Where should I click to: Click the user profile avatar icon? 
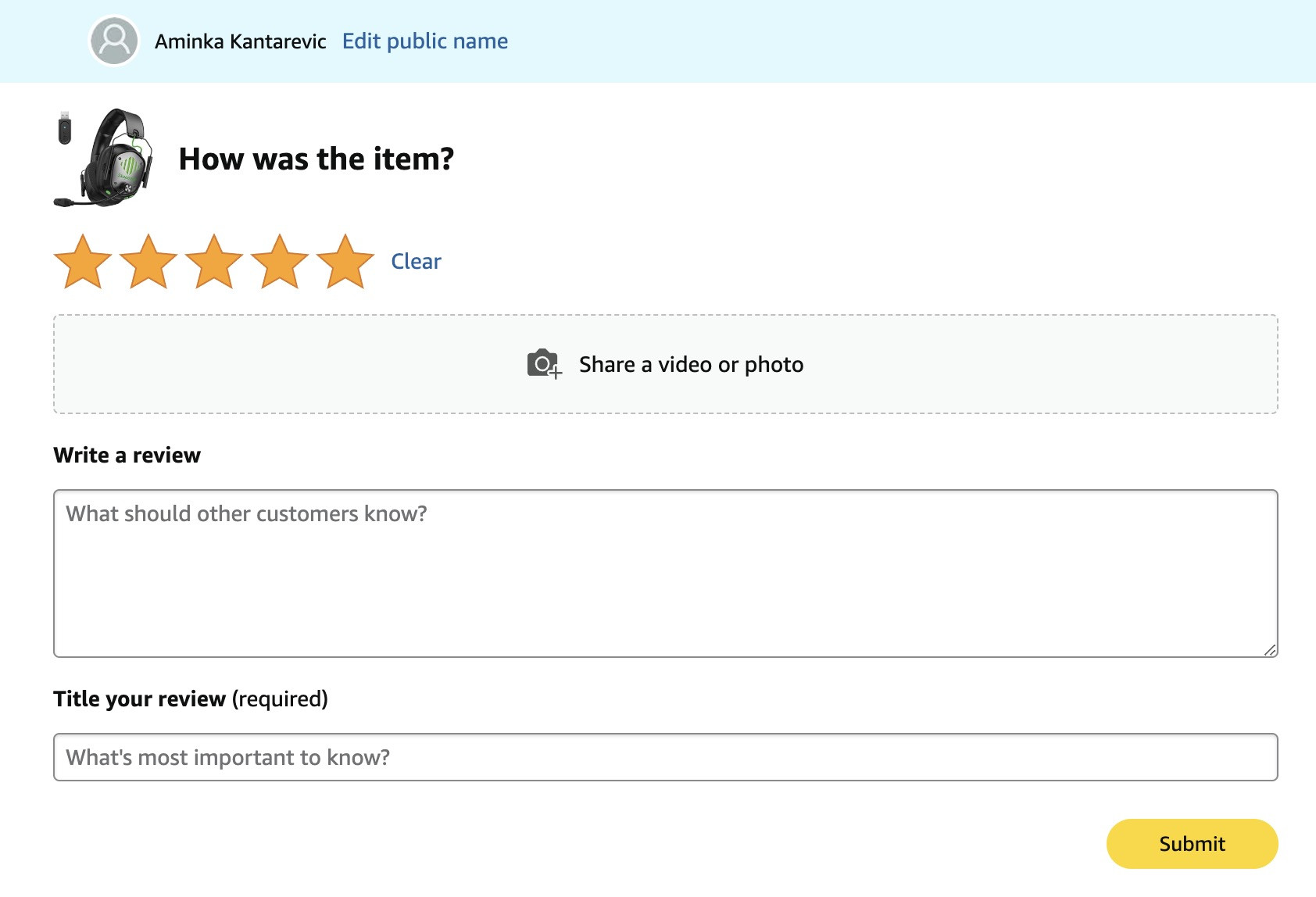[114, 41]
